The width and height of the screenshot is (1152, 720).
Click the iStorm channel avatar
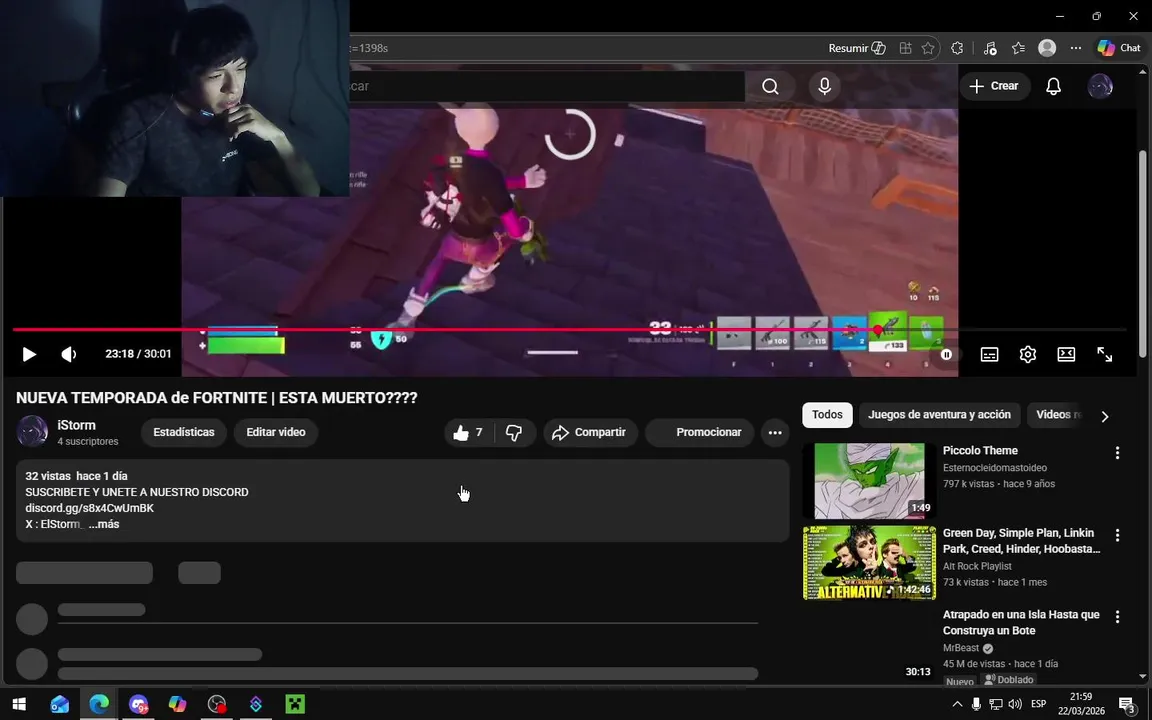coord(32,431)
